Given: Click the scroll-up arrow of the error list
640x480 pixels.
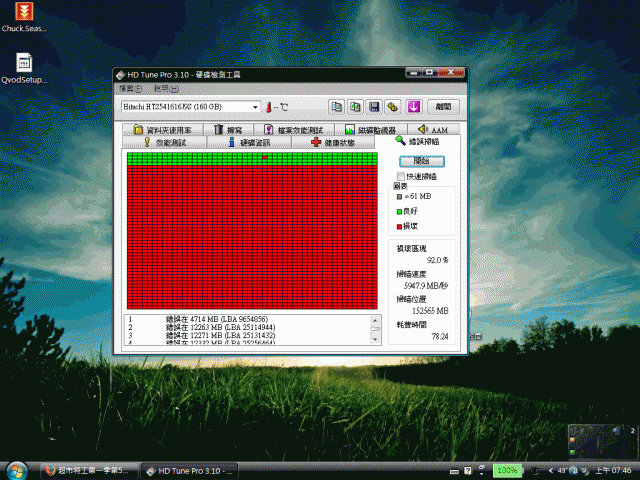Looking at the screenshot, I should tap(376, 320).
